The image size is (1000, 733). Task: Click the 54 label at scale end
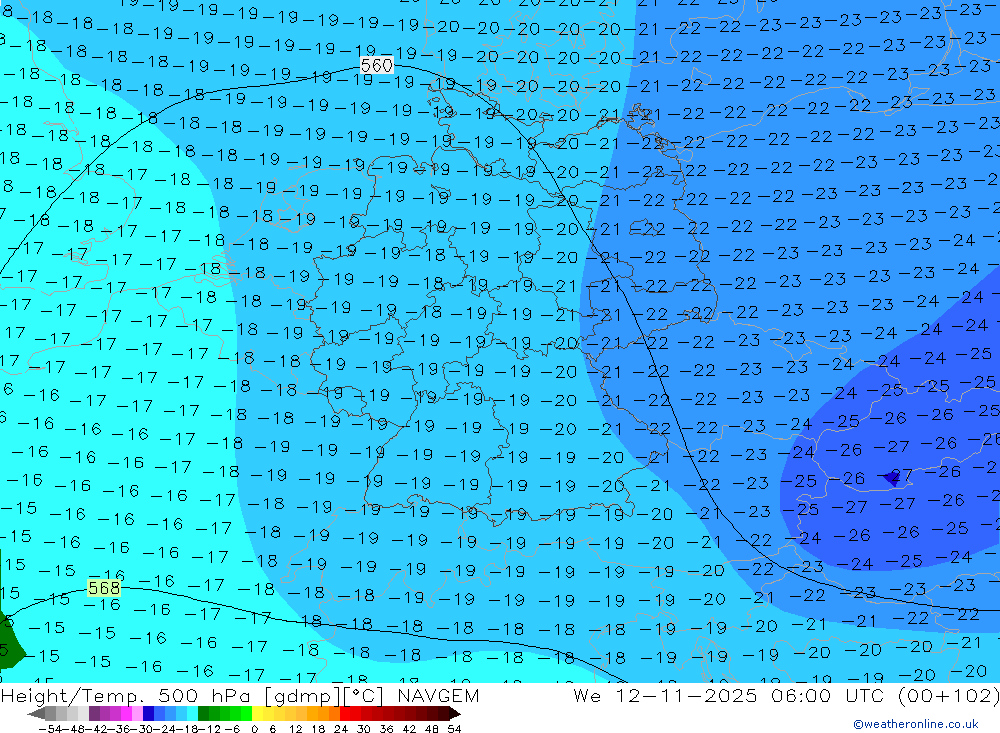[x=454, y=729]
